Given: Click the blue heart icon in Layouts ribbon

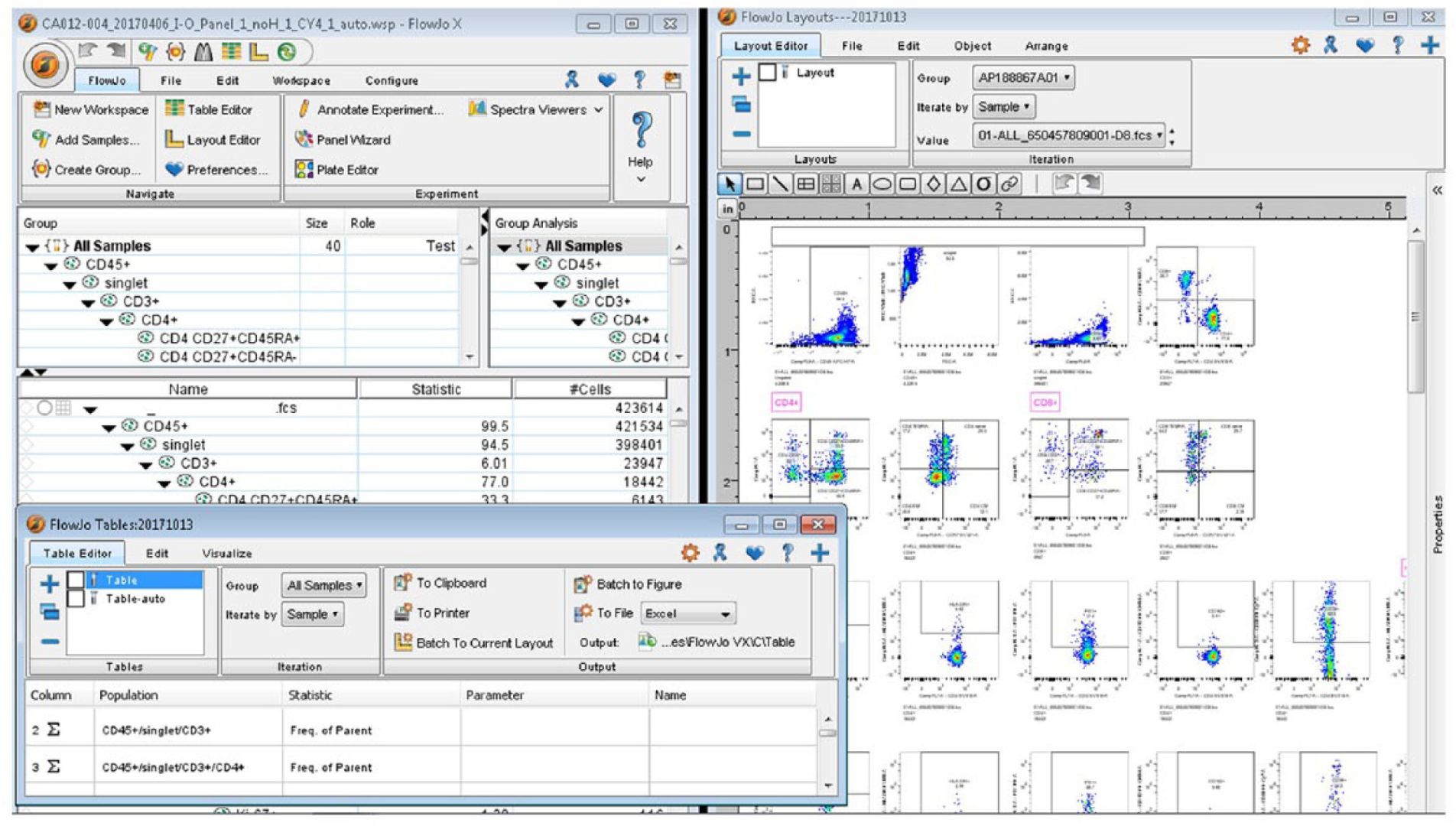Looking at the screenshot, I should [1365, 45].
